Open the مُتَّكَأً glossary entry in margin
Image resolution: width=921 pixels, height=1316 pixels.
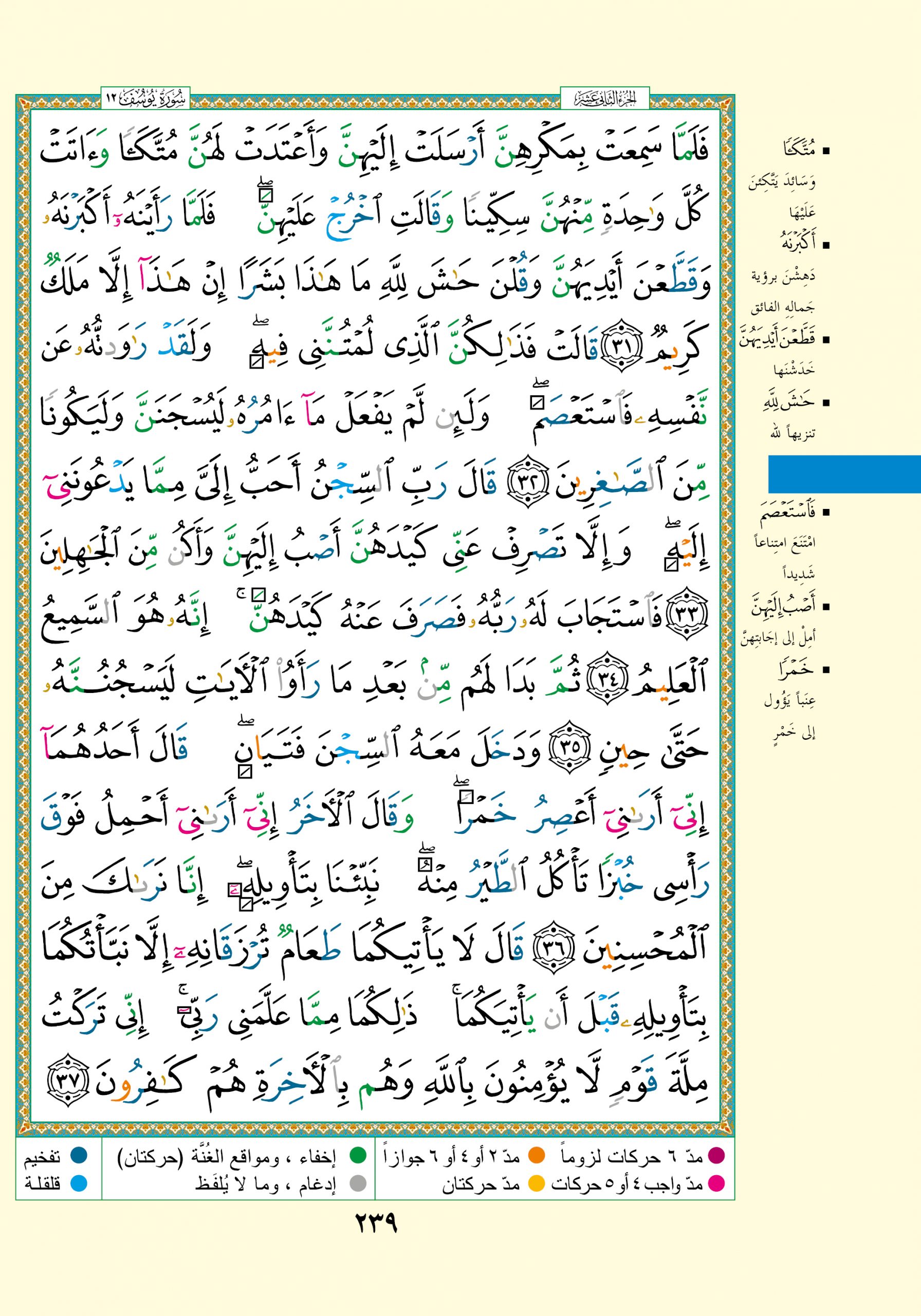799,151
